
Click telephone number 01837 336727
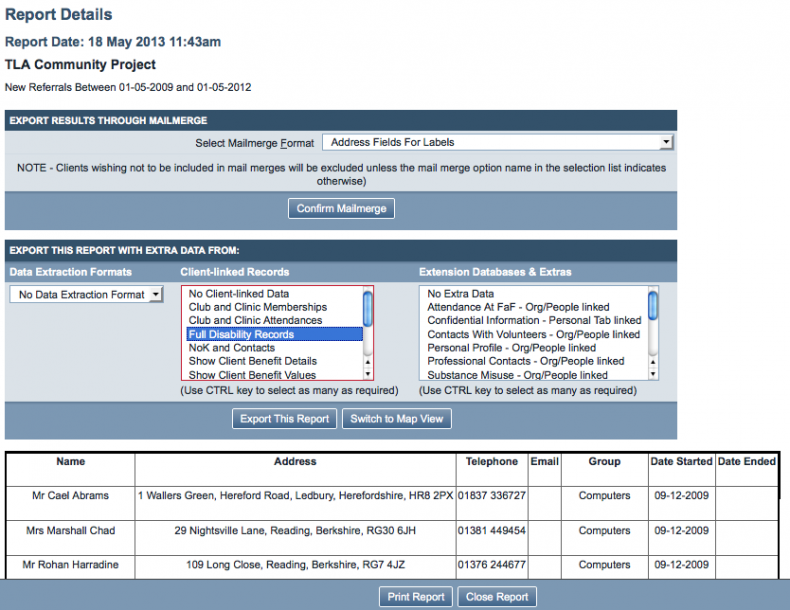(x=492, y=496)
